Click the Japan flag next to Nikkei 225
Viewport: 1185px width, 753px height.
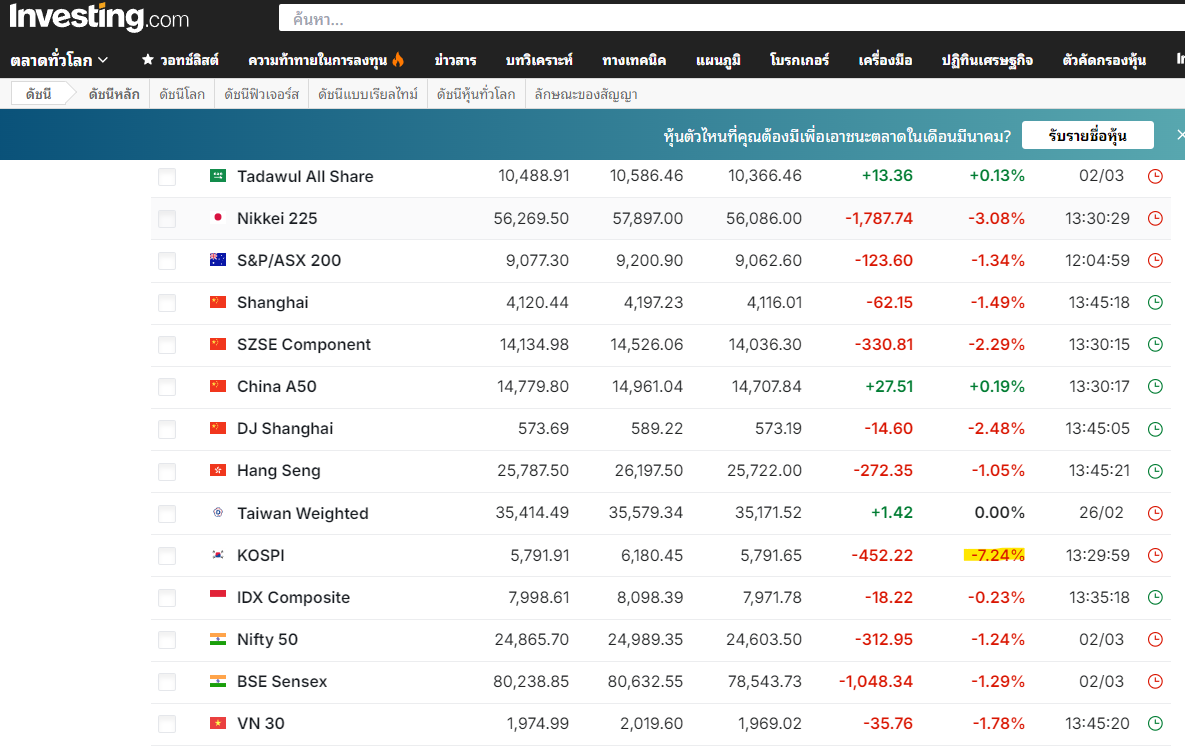click(x=218, y=218)
